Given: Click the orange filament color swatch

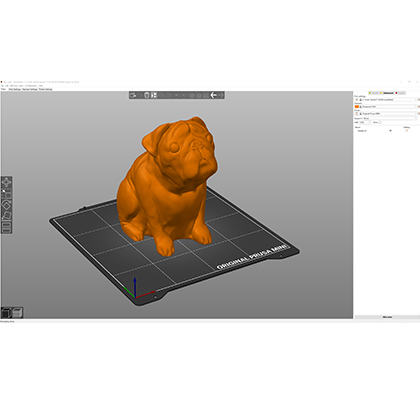Looking at the screenshot, I should [357, 107].
